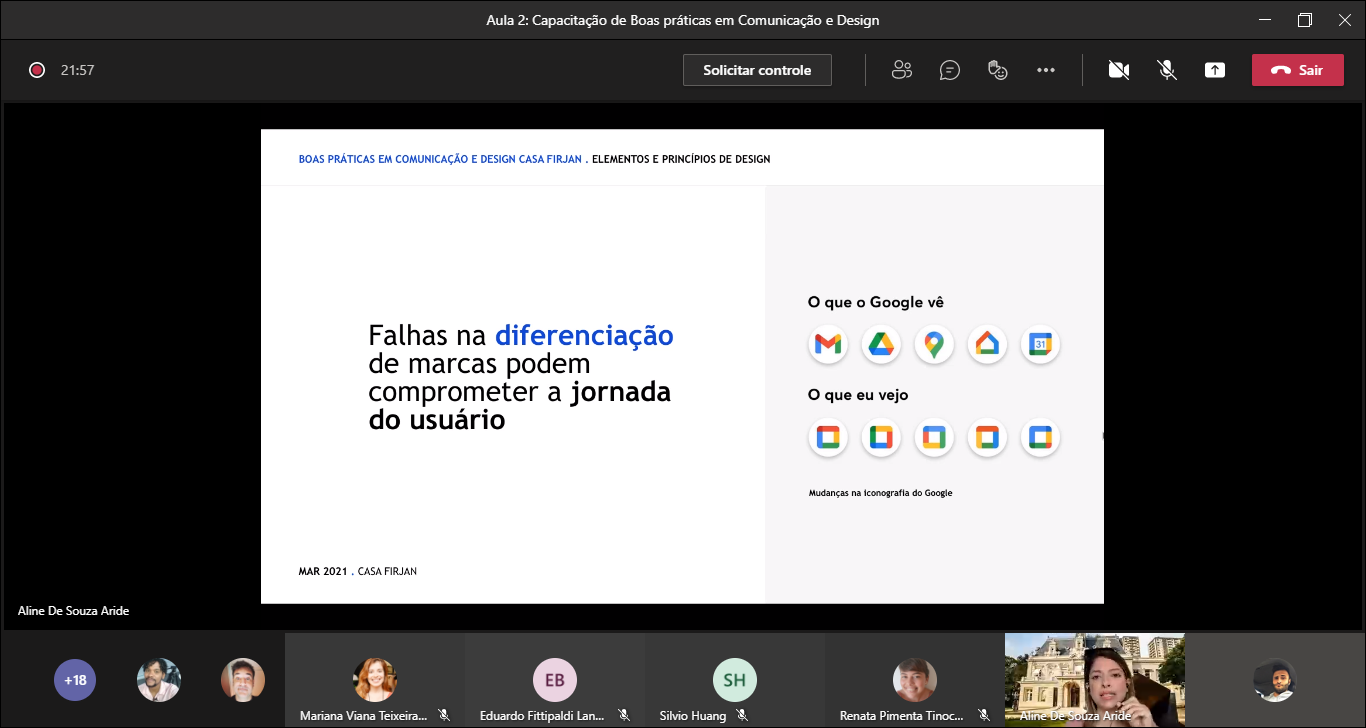
Task: Toggle the camera on
Action: point(1119,70)
